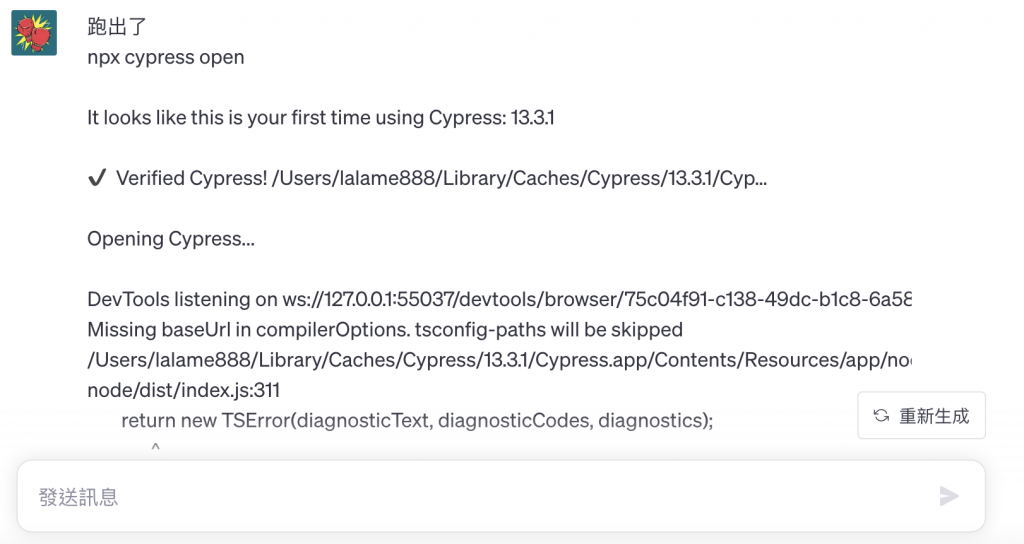
Task: Focus the 發送訊息 message input field
Action: [480, 496]
